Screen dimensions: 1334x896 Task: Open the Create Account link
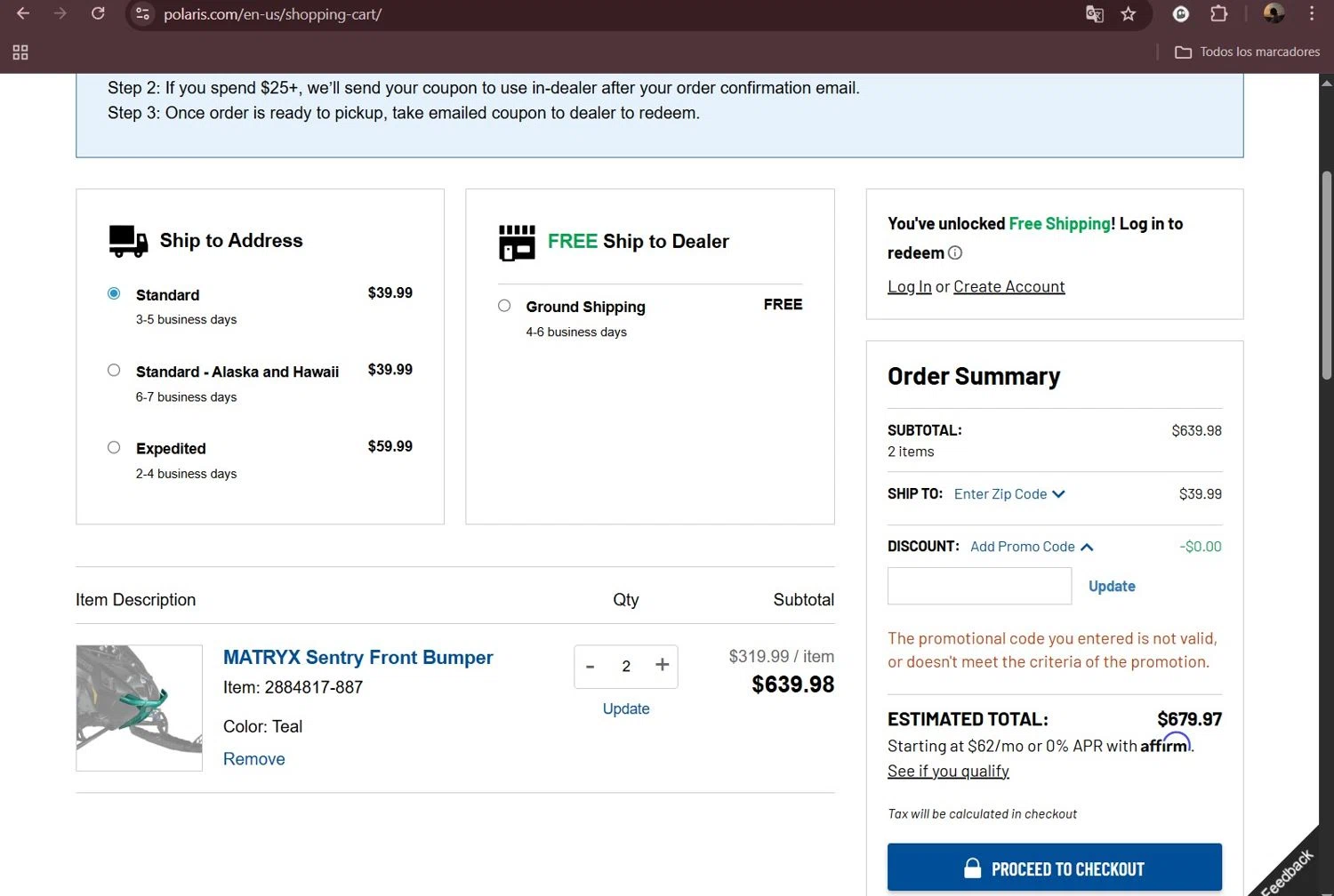point(1009,286)
